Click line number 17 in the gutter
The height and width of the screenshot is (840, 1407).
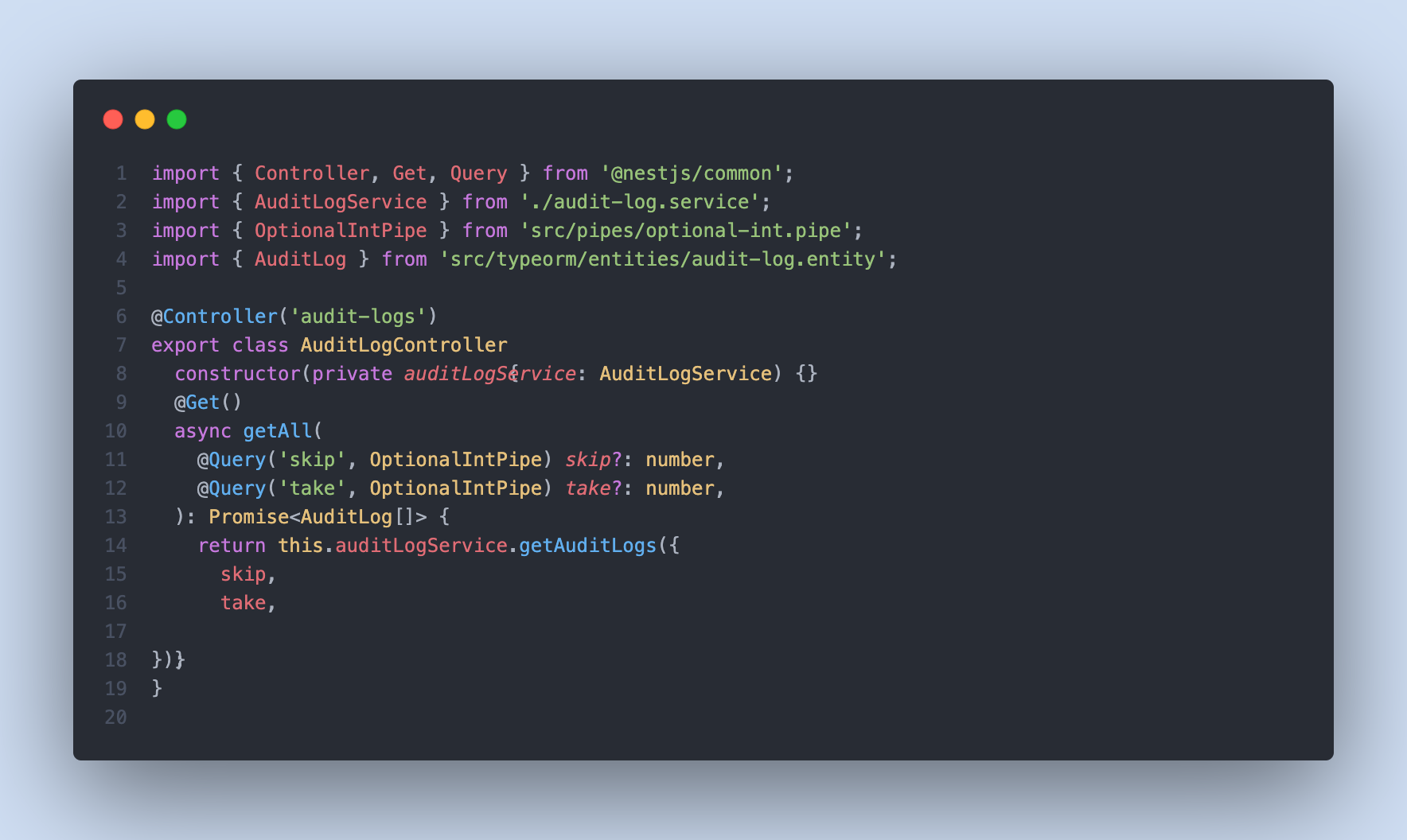point(116,632)
